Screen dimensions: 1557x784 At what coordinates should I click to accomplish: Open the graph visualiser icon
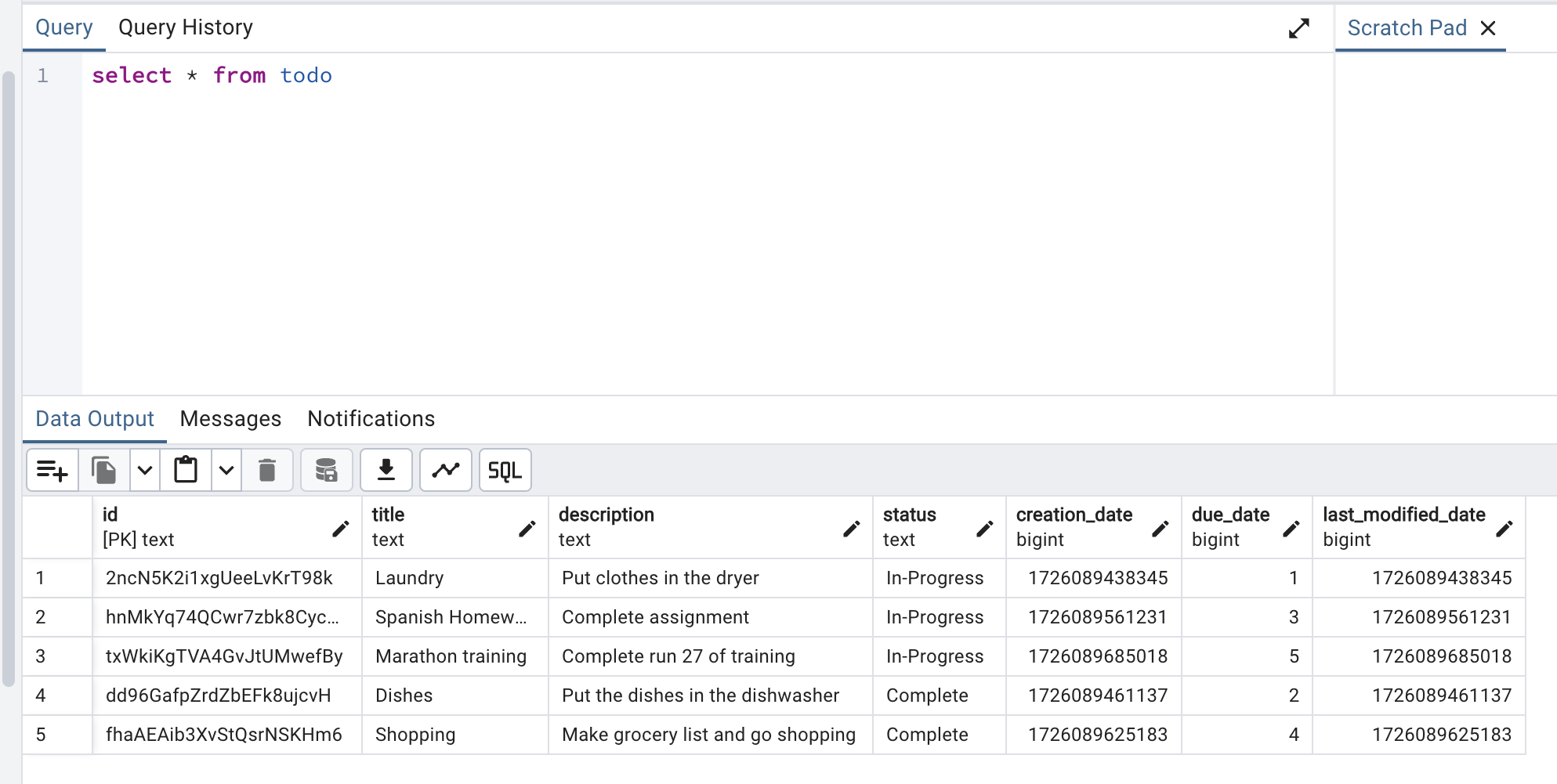[446, 471]
